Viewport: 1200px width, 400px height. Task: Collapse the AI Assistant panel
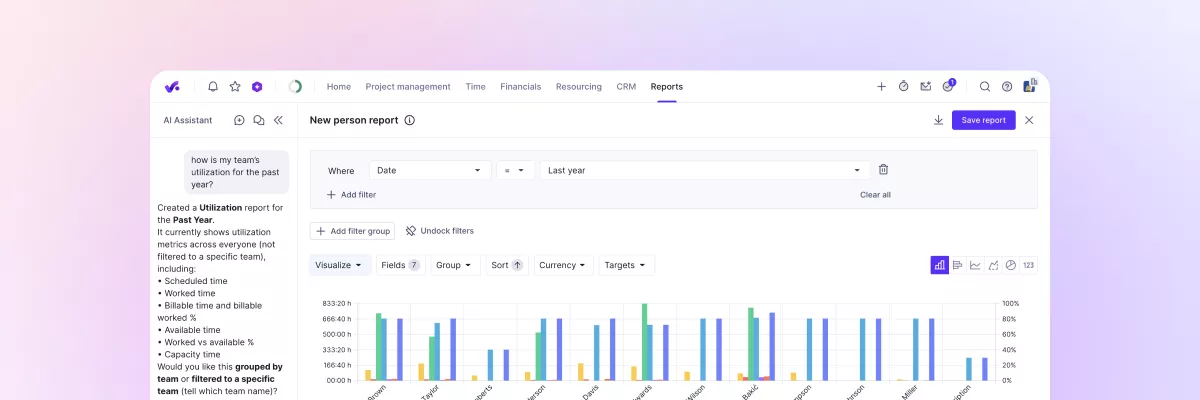[x=278, y=120]
